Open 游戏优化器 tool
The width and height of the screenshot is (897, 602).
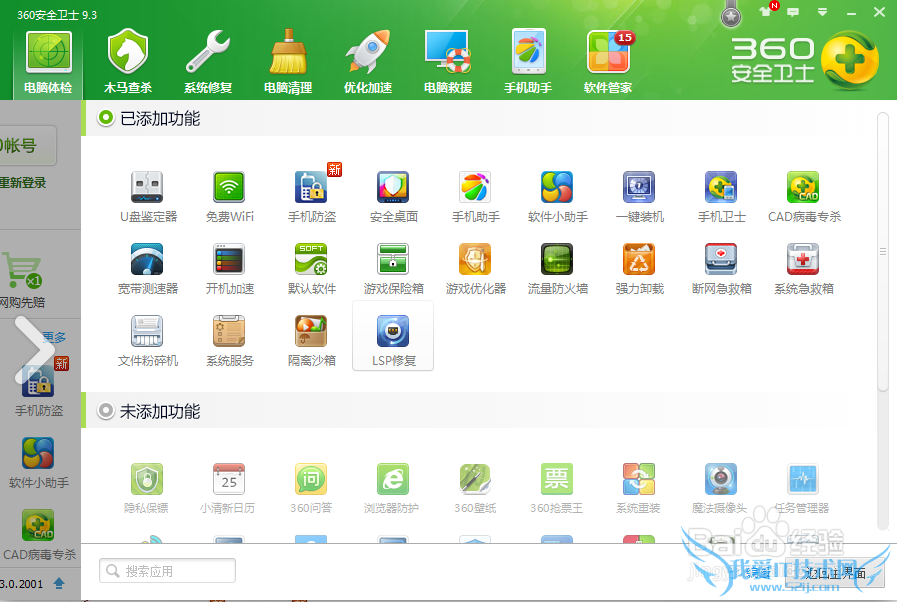click(x=475, y=270)
